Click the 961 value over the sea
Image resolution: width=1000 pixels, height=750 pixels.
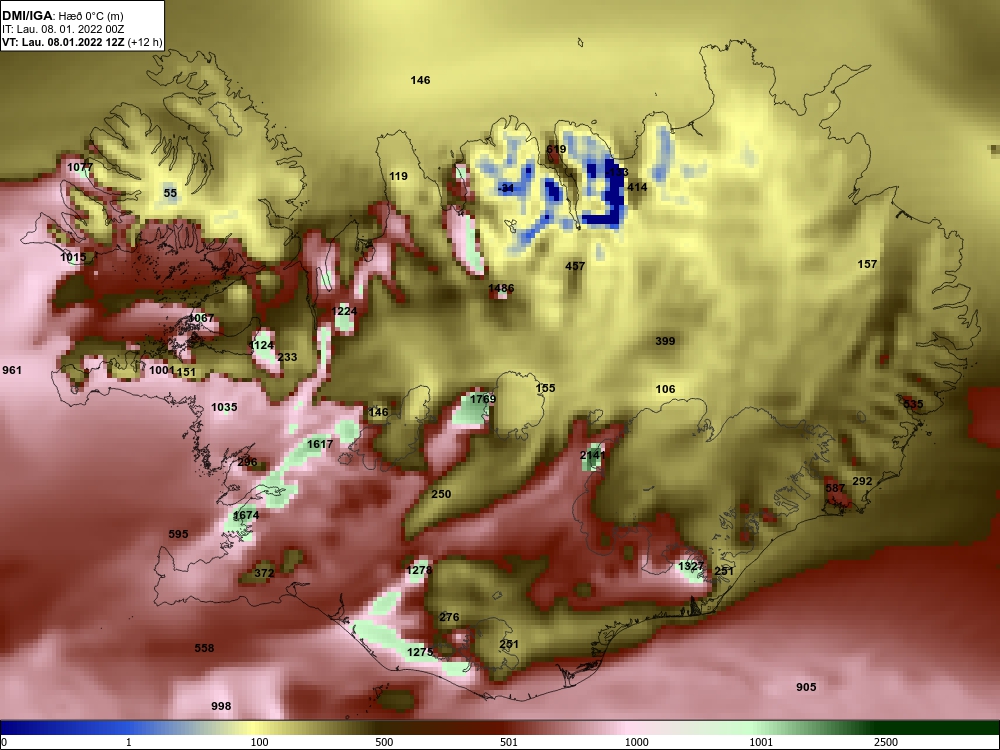click(x=12, y=370)
